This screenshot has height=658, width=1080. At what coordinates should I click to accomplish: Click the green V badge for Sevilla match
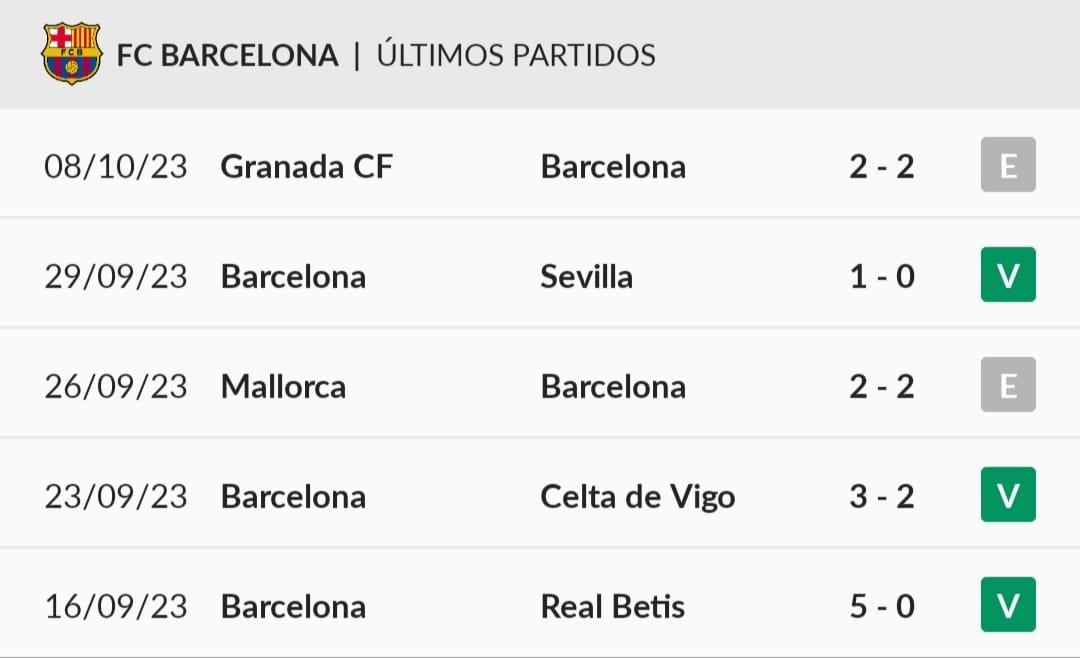[x=1008, y=275]
